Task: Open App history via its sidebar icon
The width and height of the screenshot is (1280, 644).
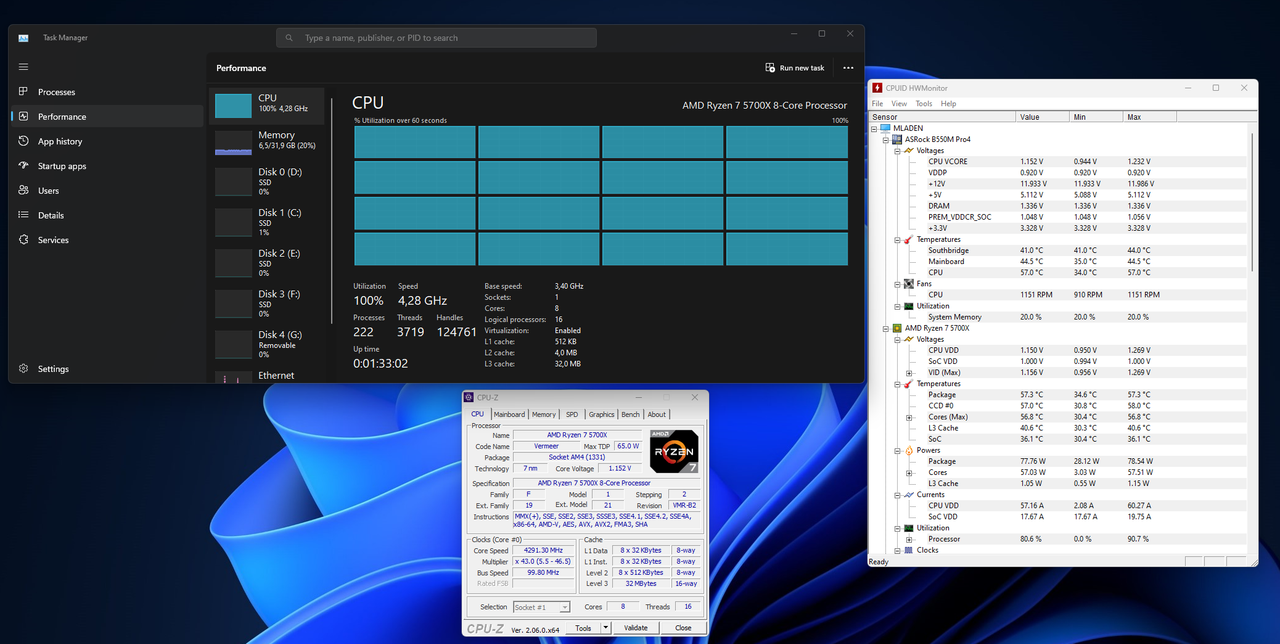Action: (23, 141)
